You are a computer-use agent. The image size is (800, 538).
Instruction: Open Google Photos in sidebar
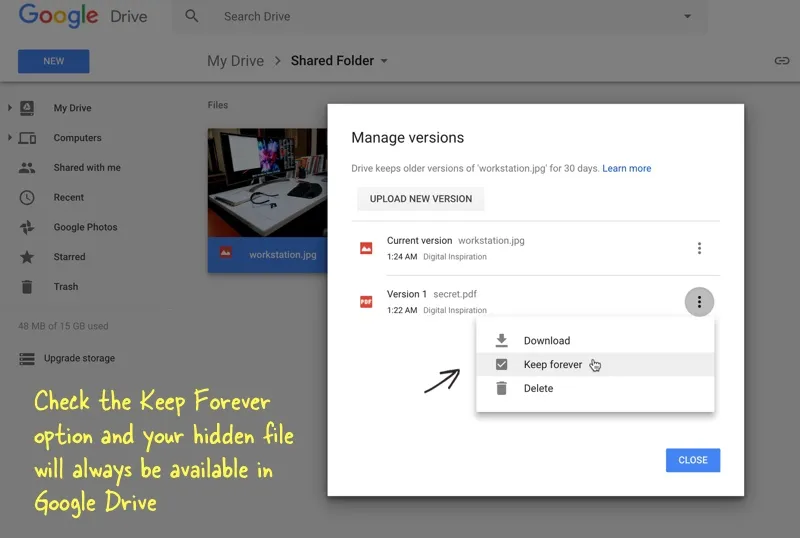[x=86, y=227]
